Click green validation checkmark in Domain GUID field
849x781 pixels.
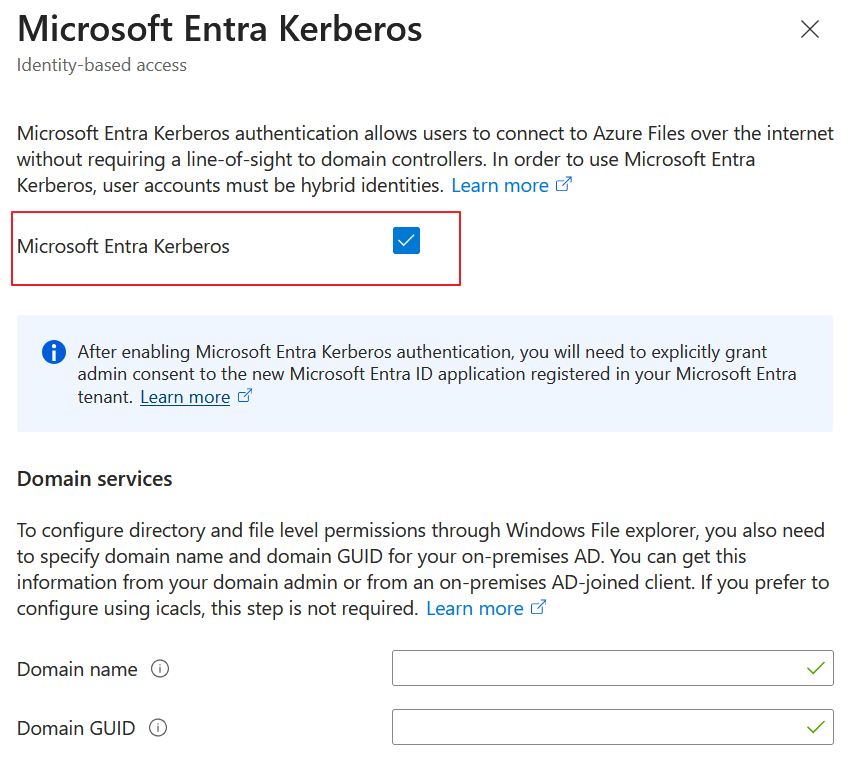point(817,727)
